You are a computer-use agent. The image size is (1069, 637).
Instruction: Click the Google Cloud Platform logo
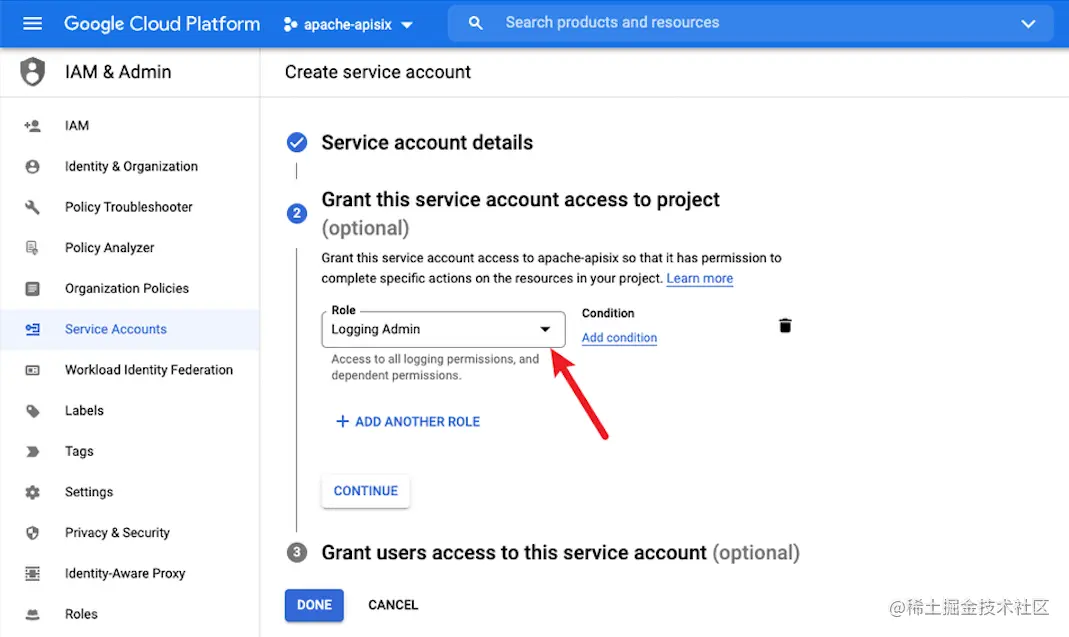click(162, 24)
